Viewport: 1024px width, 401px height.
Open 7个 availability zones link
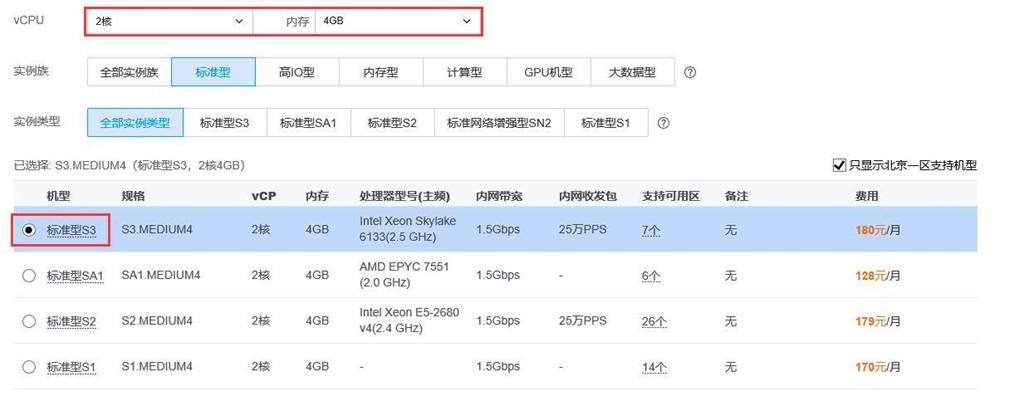point(650,230)
